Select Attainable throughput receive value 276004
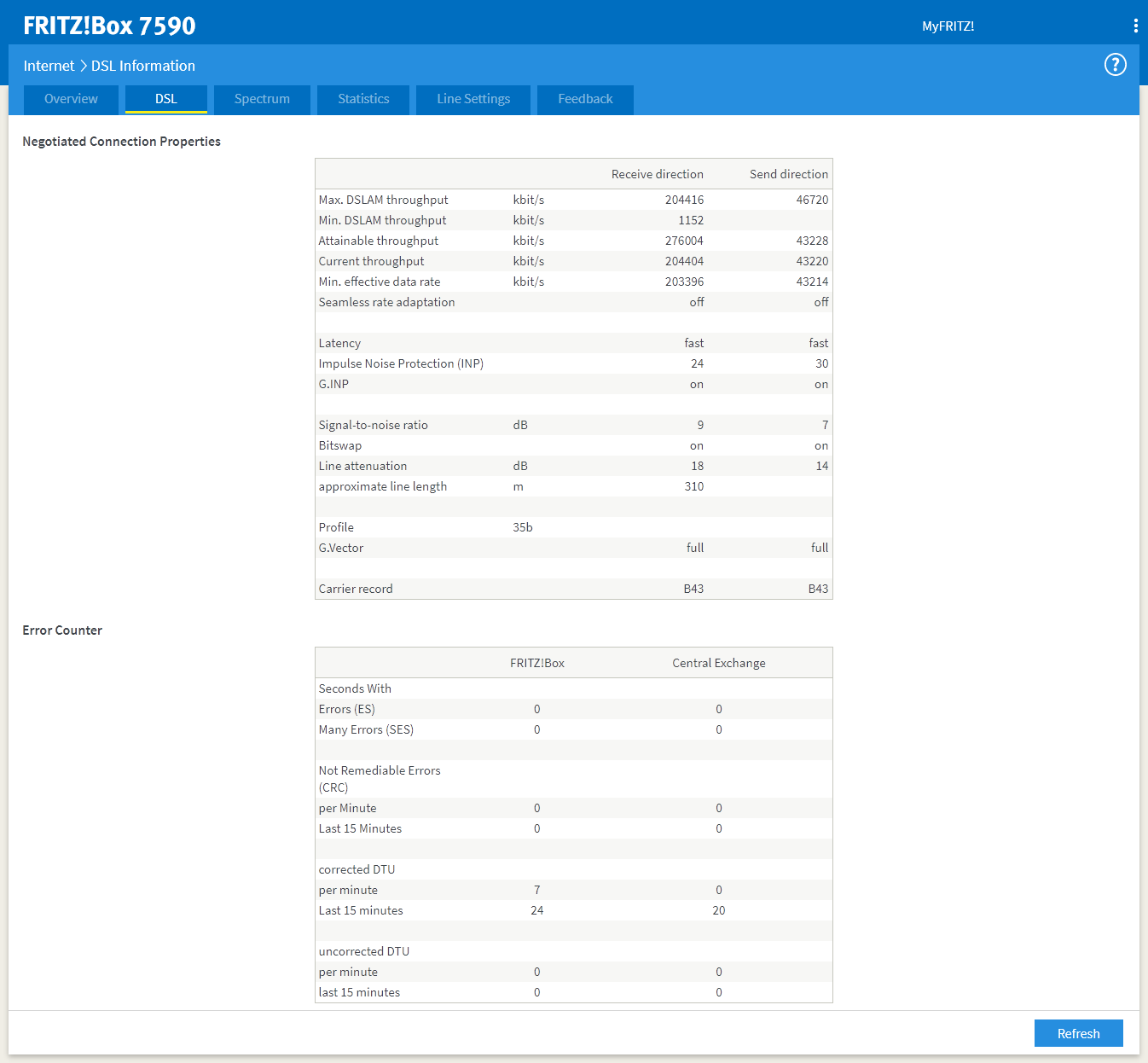This screenshot has width=1148, height=1063. coord(684,241)
